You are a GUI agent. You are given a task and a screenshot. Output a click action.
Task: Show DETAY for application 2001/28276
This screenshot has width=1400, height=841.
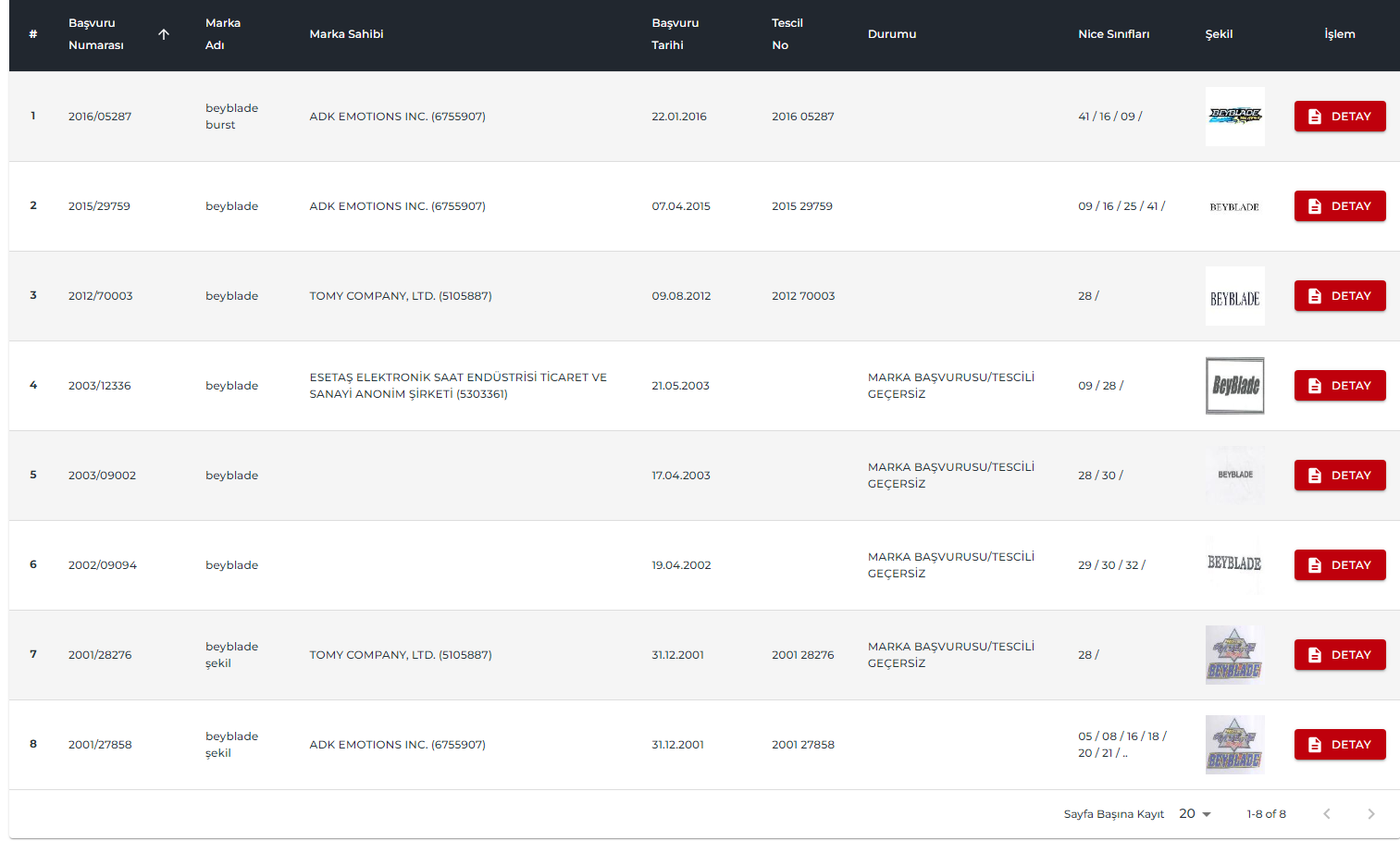1340,655
